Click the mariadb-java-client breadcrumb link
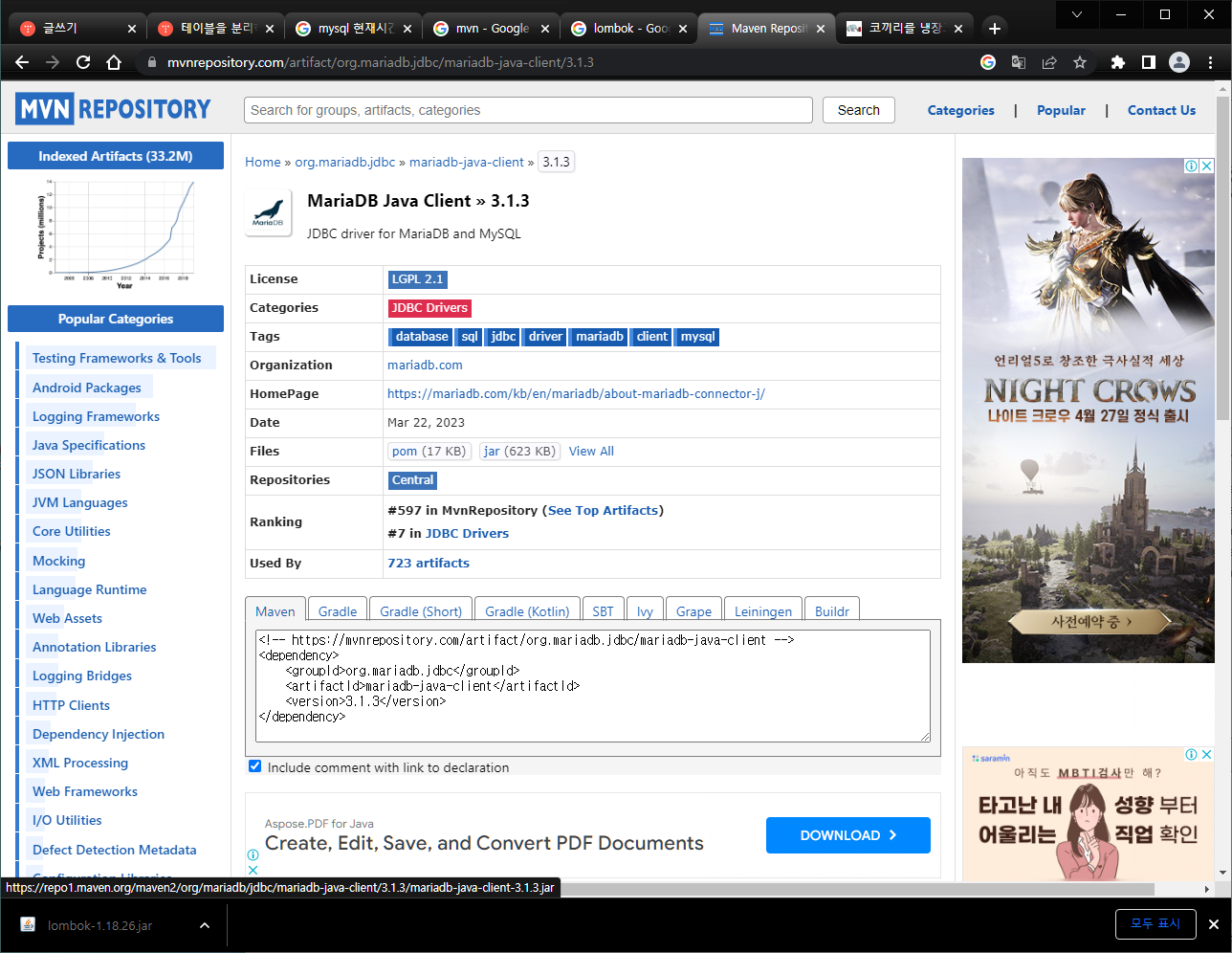Image resolution: width=1232 pixels, height=953 pixels. 467,162
